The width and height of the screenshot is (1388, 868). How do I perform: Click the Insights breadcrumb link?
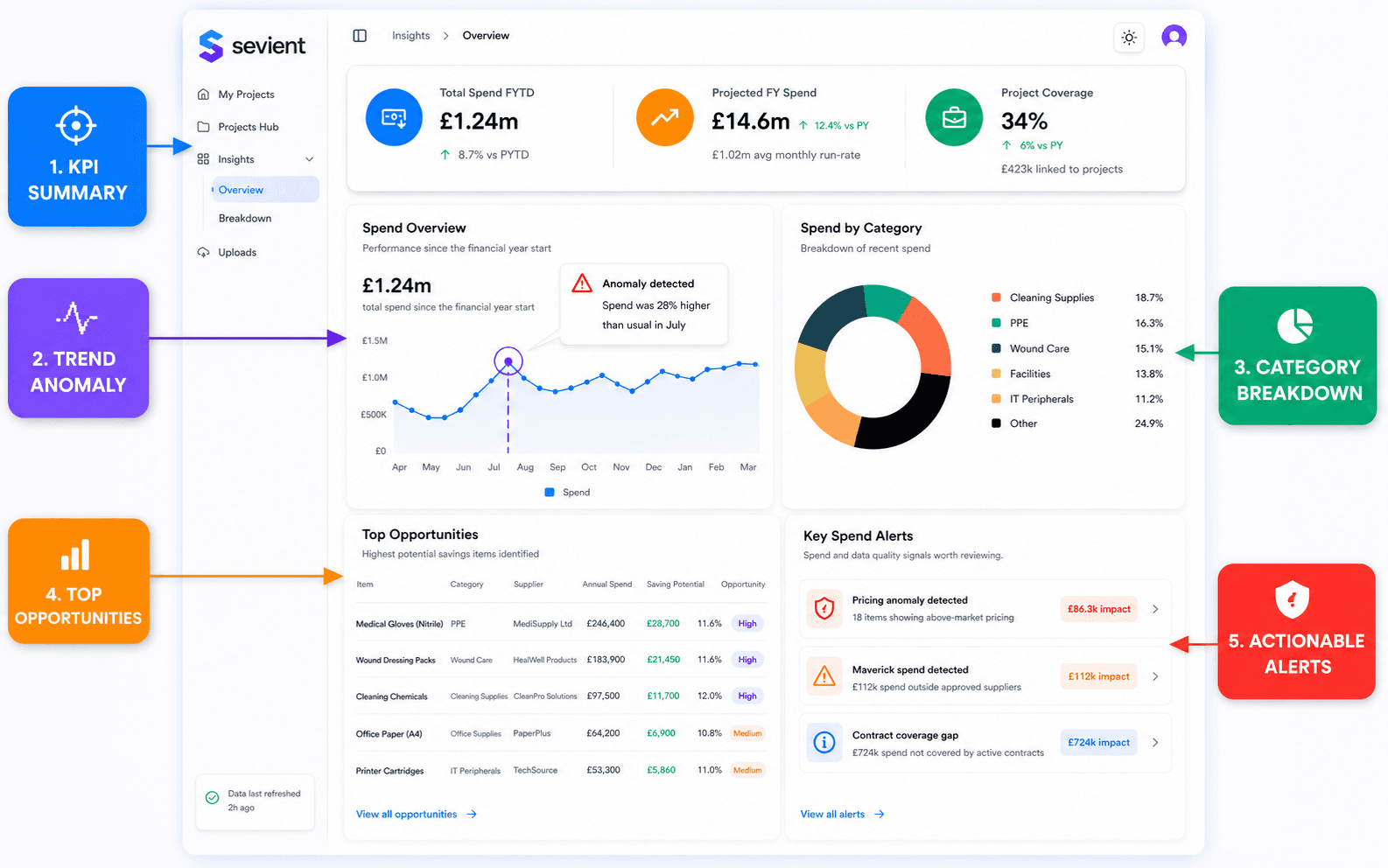coord(410,36)
